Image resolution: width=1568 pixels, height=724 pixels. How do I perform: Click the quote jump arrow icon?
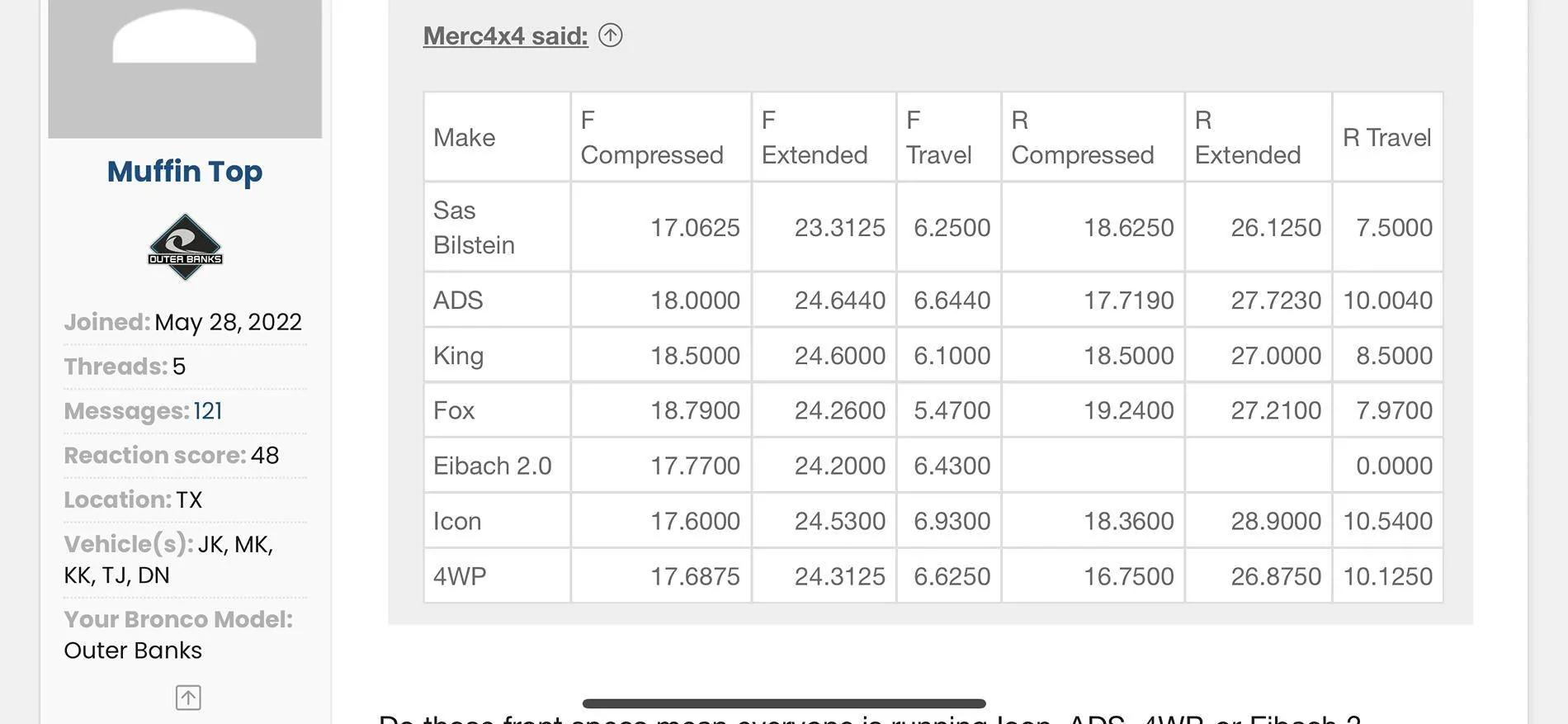point(610,35)
